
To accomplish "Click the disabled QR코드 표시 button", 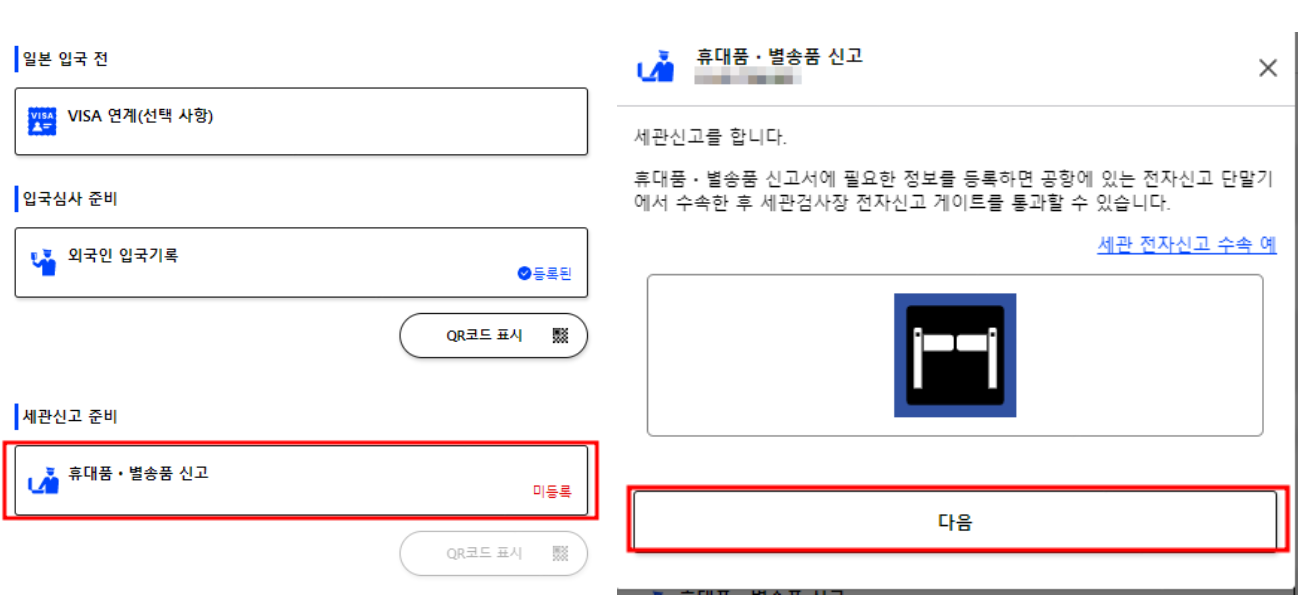I will click(x=493, y=553).
